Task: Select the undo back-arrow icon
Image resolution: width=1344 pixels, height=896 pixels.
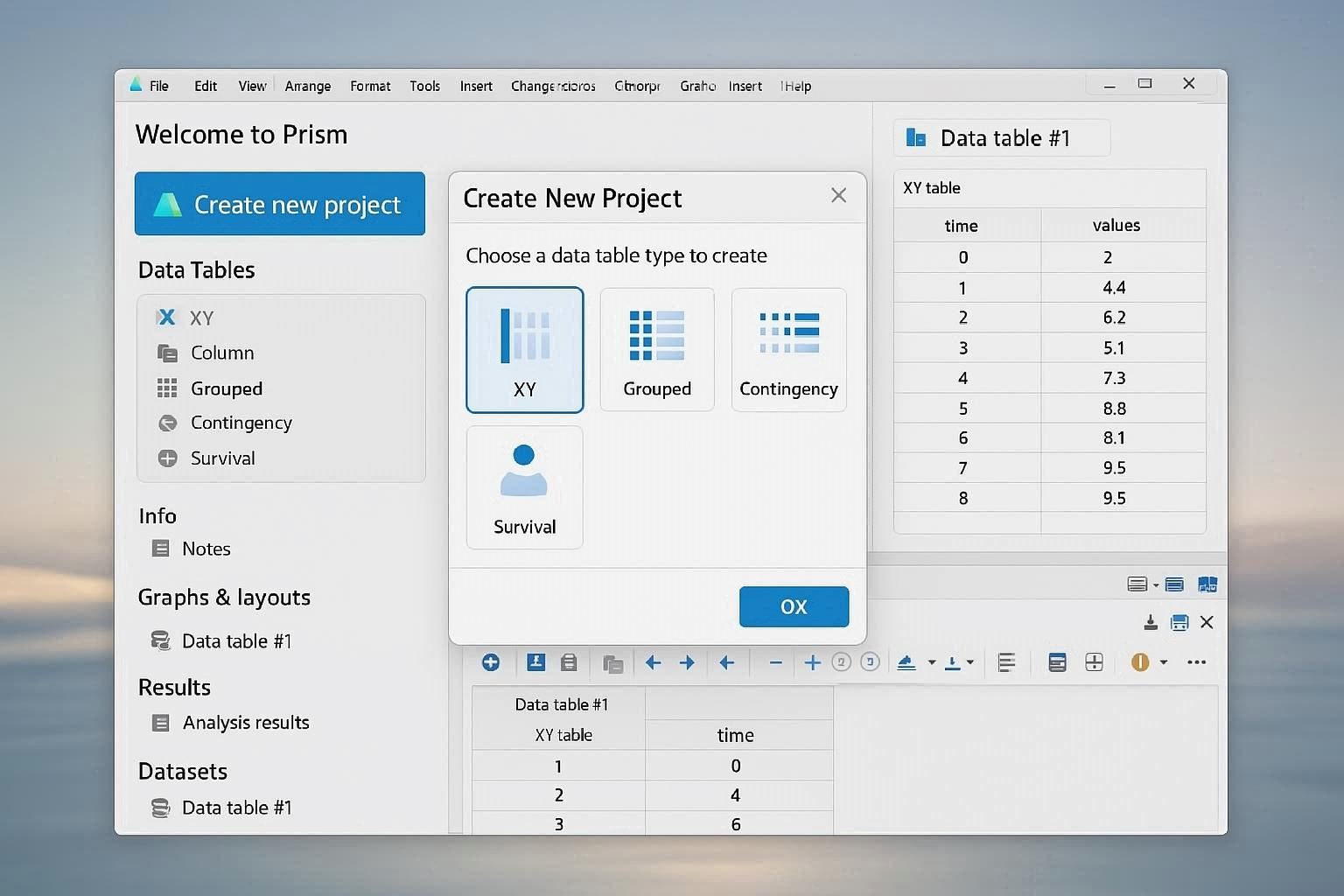Action: (653, 662)
